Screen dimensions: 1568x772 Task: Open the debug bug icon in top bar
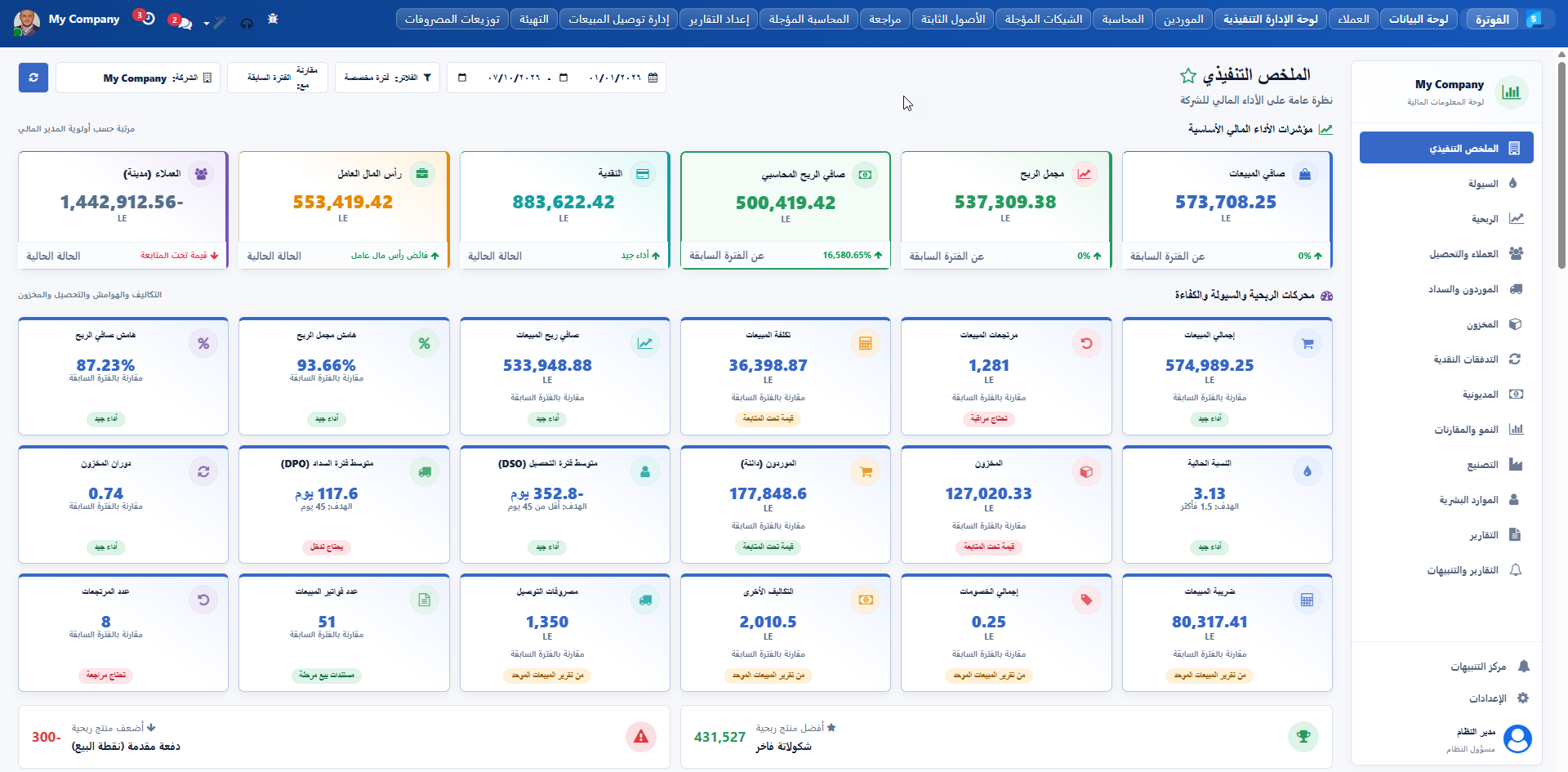pyautogui.click(x=273, y=19)
